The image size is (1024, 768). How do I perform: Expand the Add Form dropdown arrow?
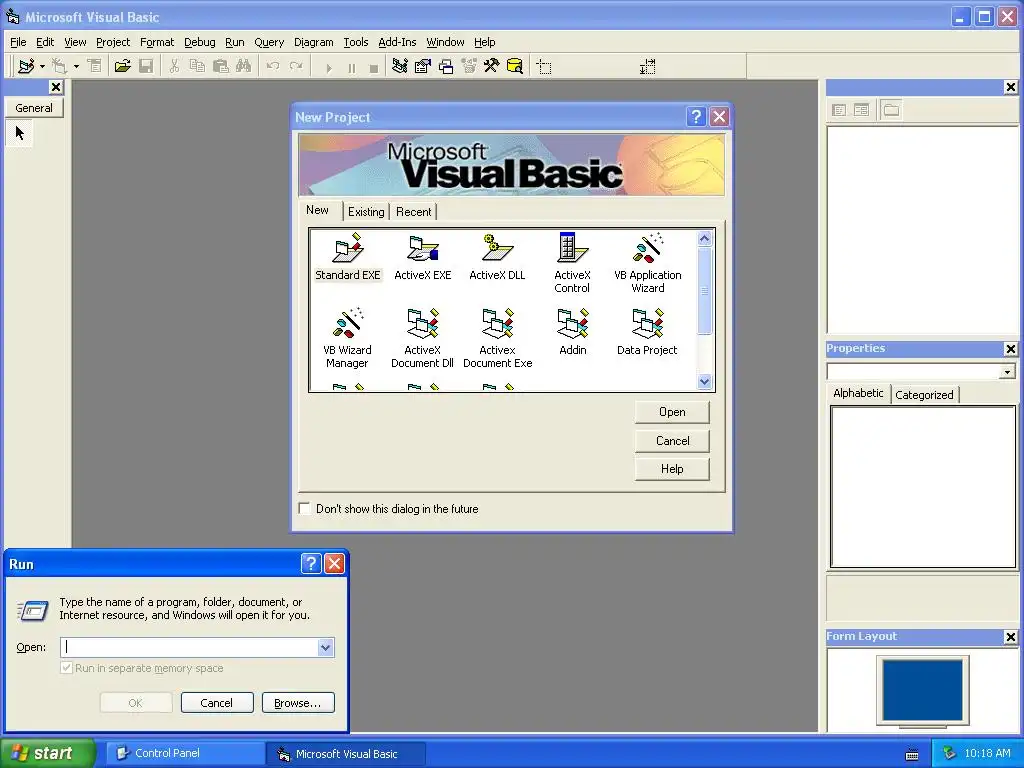76,67
